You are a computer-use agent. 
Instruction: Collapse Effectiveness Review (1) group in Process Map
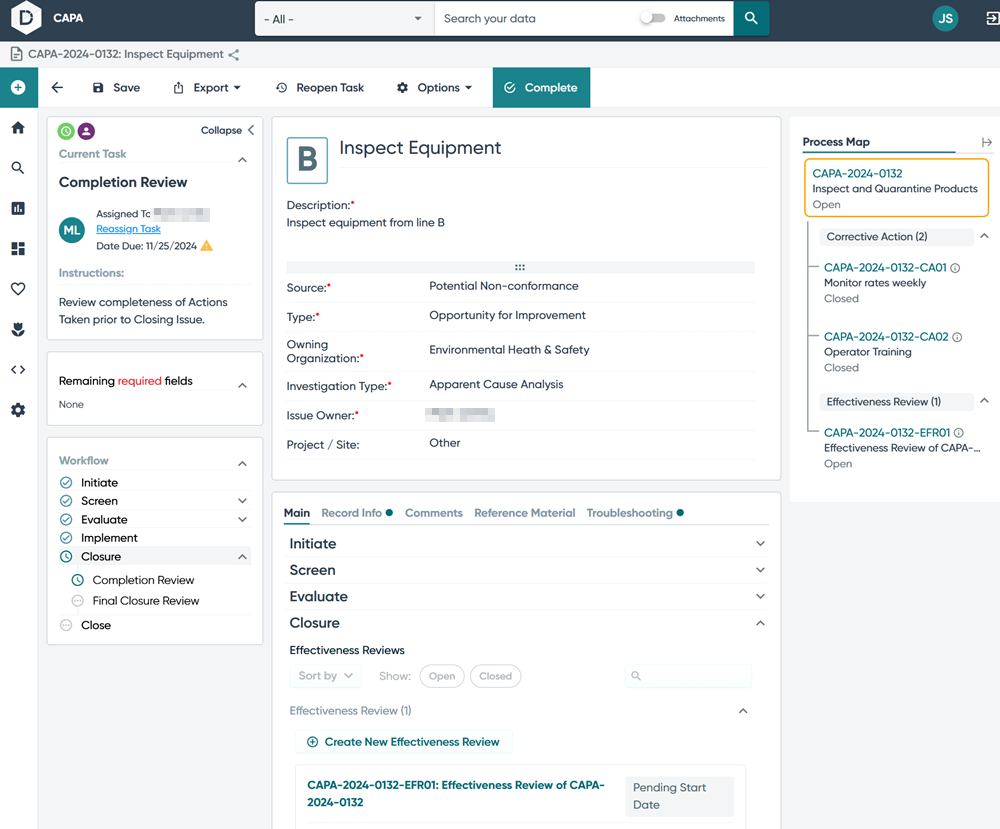point(984,401)
